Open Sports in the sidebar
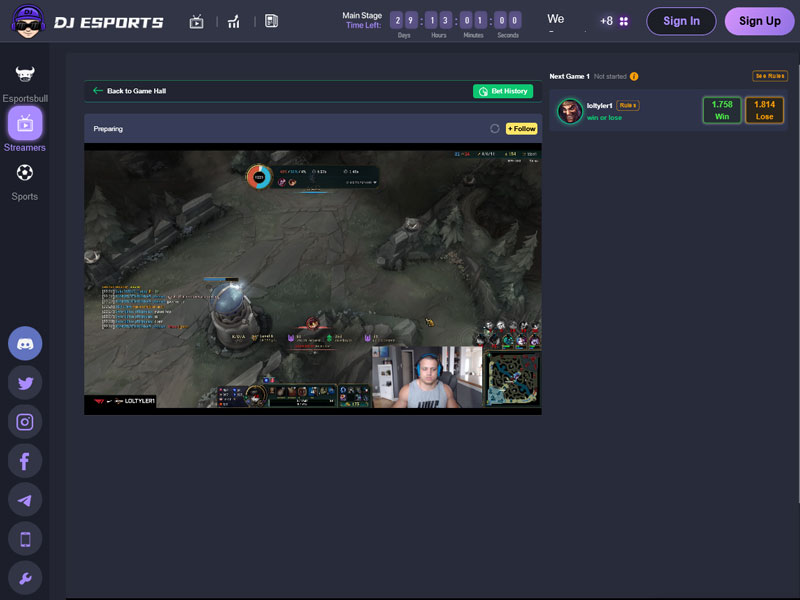This screenshot has width=800, height=600. (24, 183)
